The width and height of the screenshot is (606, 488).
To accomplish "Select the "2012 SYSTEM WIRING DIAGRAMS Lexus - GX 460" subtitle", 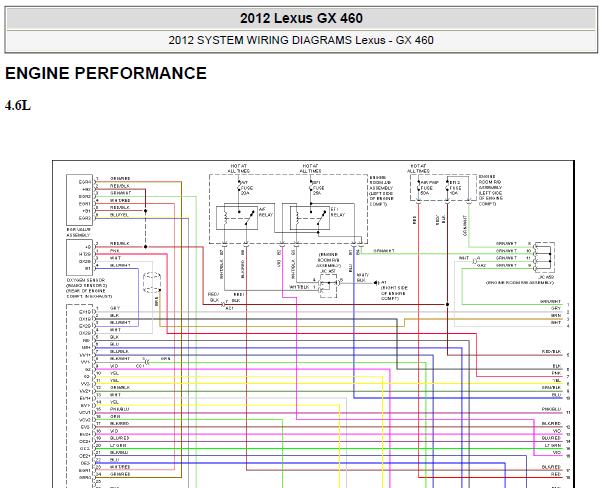I will (301, 40).
